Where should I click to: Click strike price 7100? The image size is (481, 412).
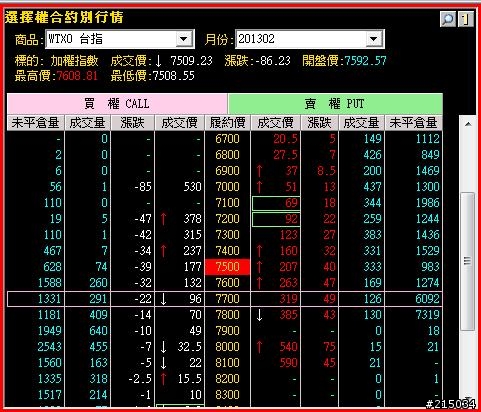[x=227, y=203]
